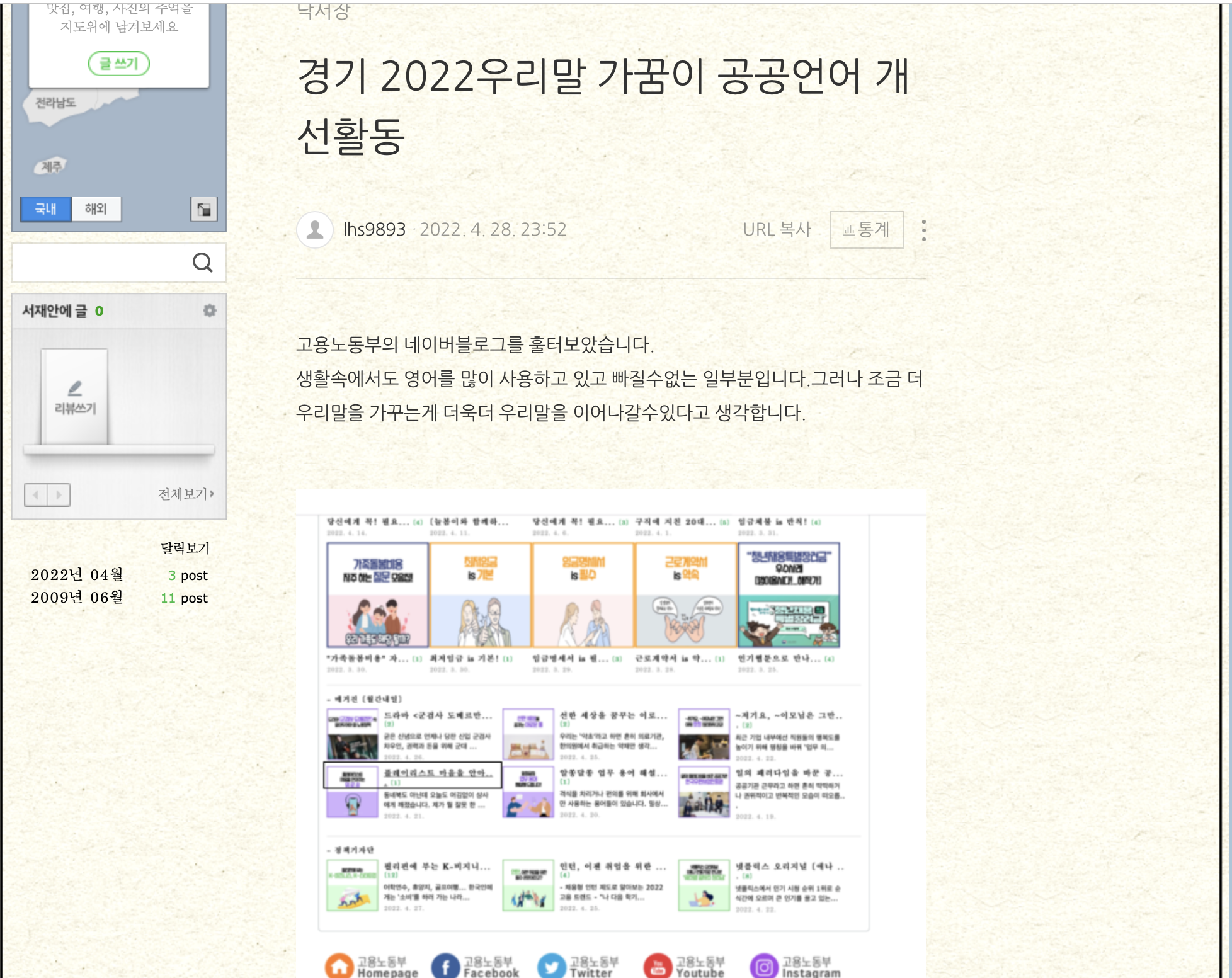Open the bookshelf widget settings gear
The image size is (1232, 978).
(x=210, y=310)
